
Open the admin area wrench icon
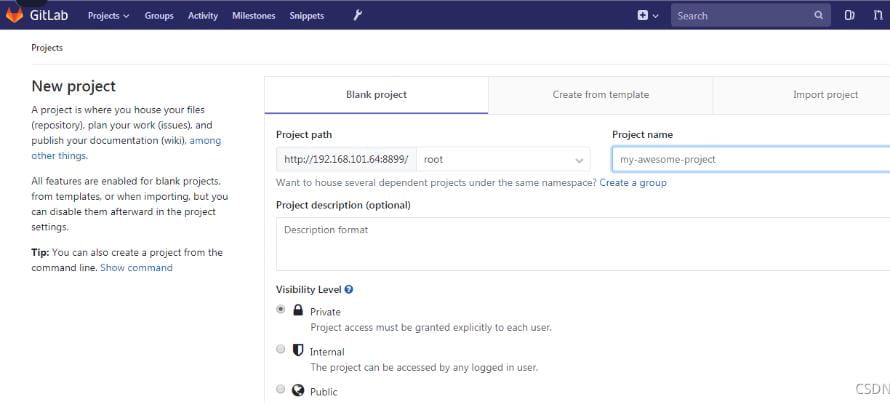point(358,15)
